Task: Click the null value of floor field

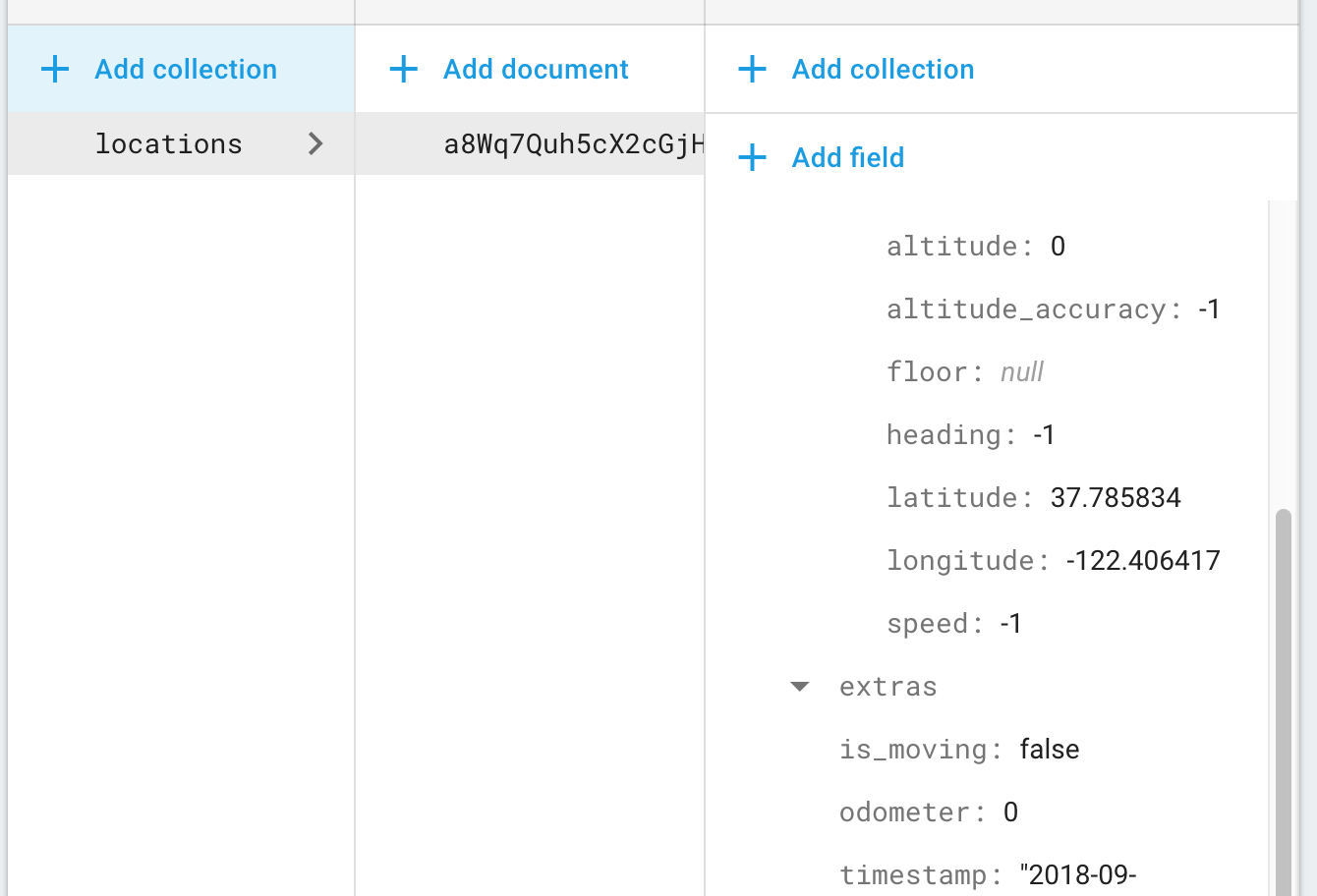Action: coord(1021,371)
